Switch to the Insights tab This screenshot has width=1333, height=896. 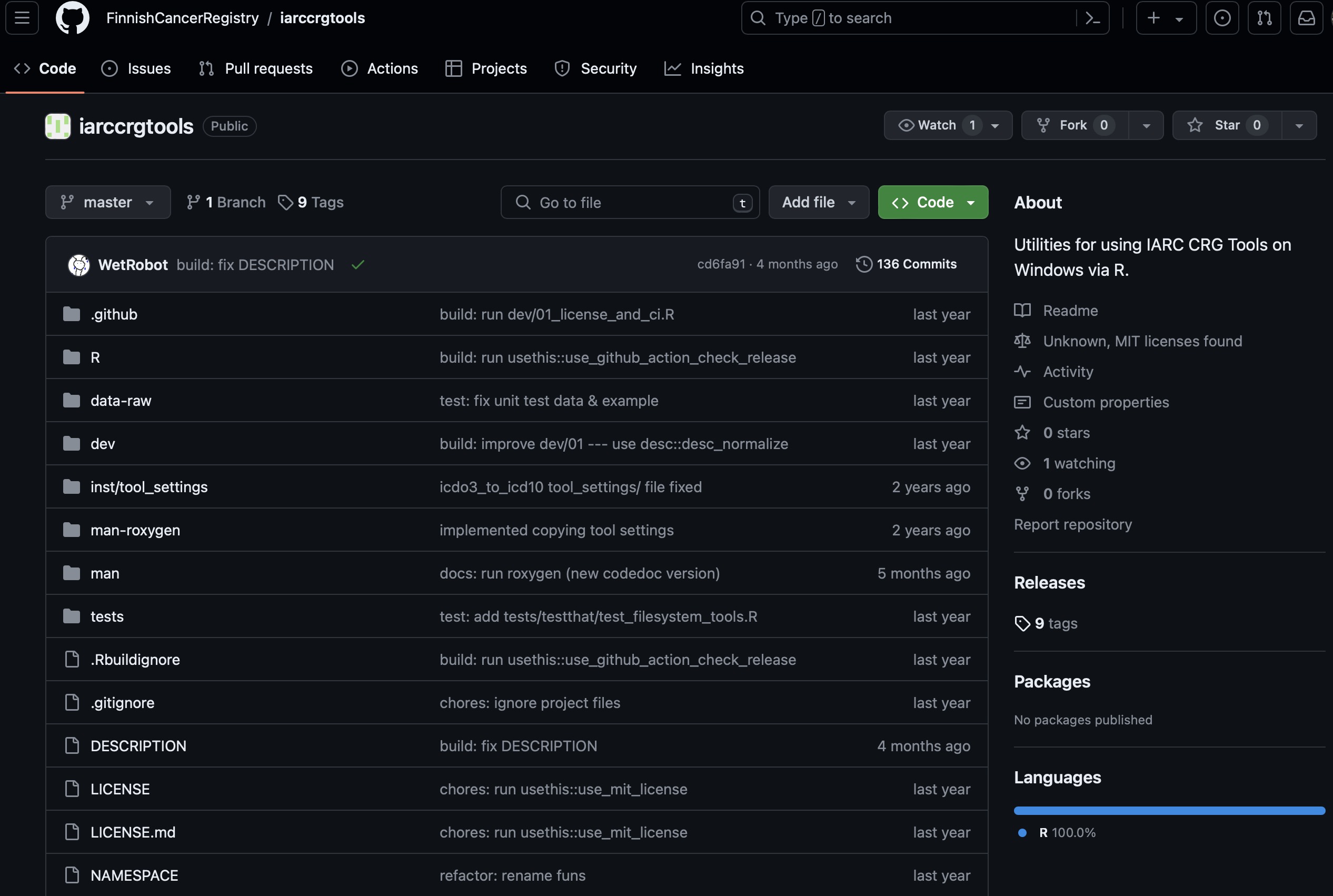point(704,68)
